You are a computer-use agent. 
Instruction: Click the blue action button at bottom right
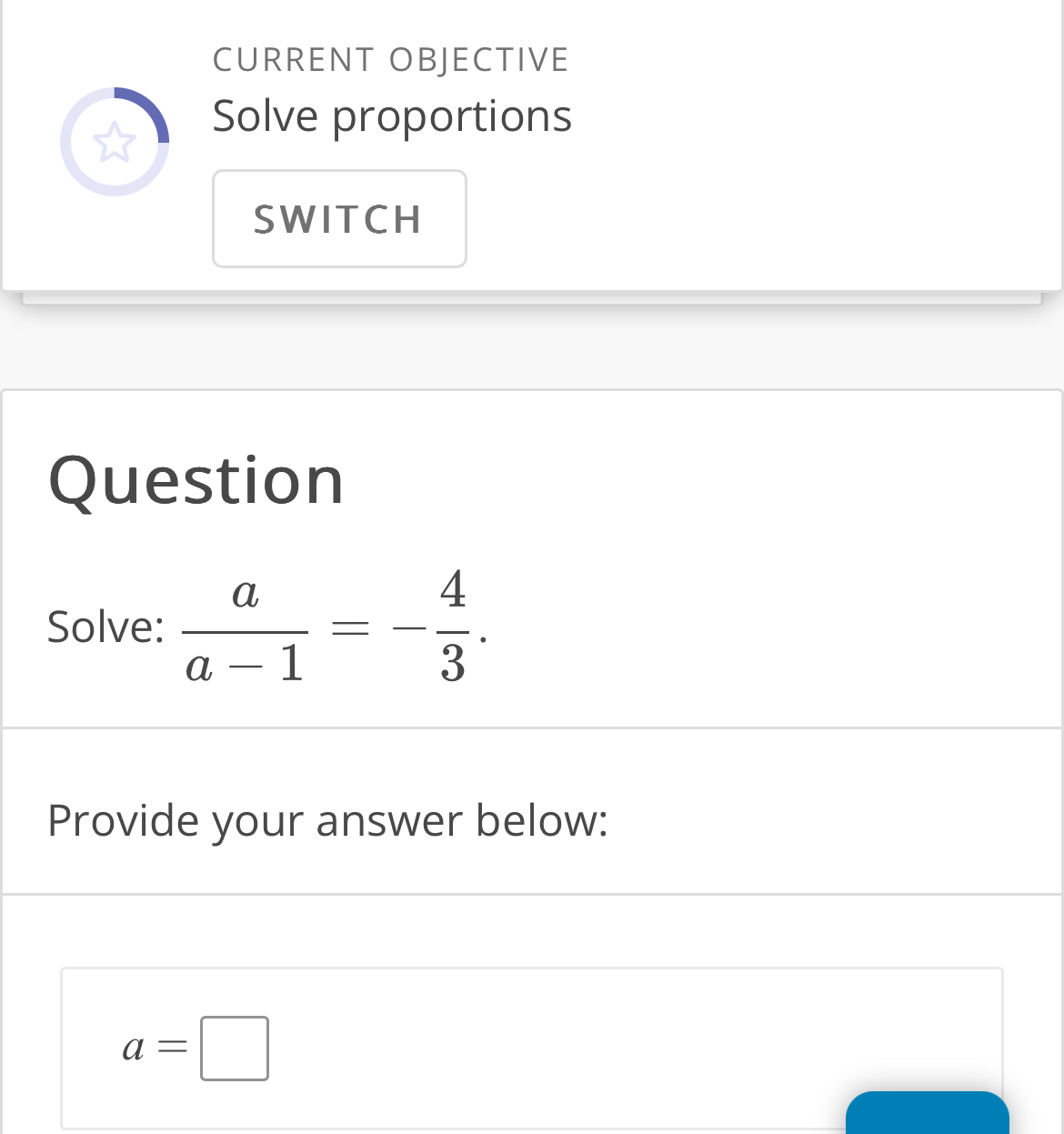(x=928, y=1119)
